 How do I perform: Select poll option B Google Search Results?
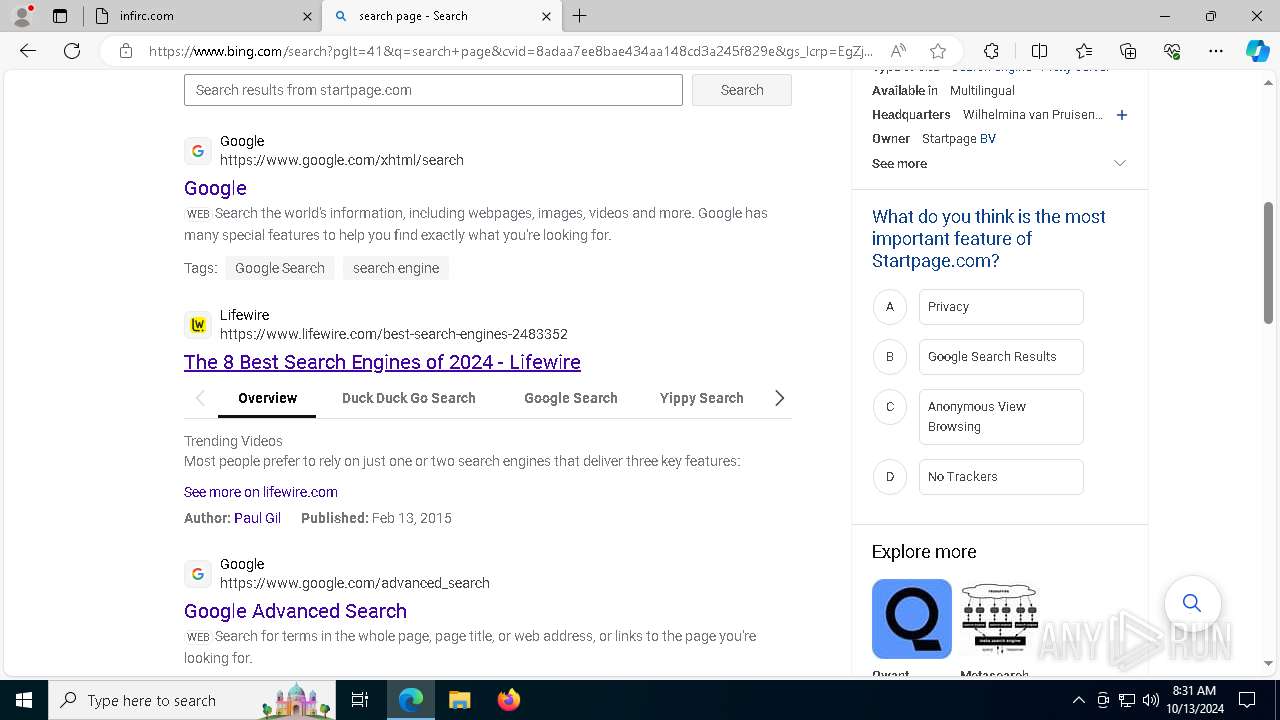(x=1001, y=357)
